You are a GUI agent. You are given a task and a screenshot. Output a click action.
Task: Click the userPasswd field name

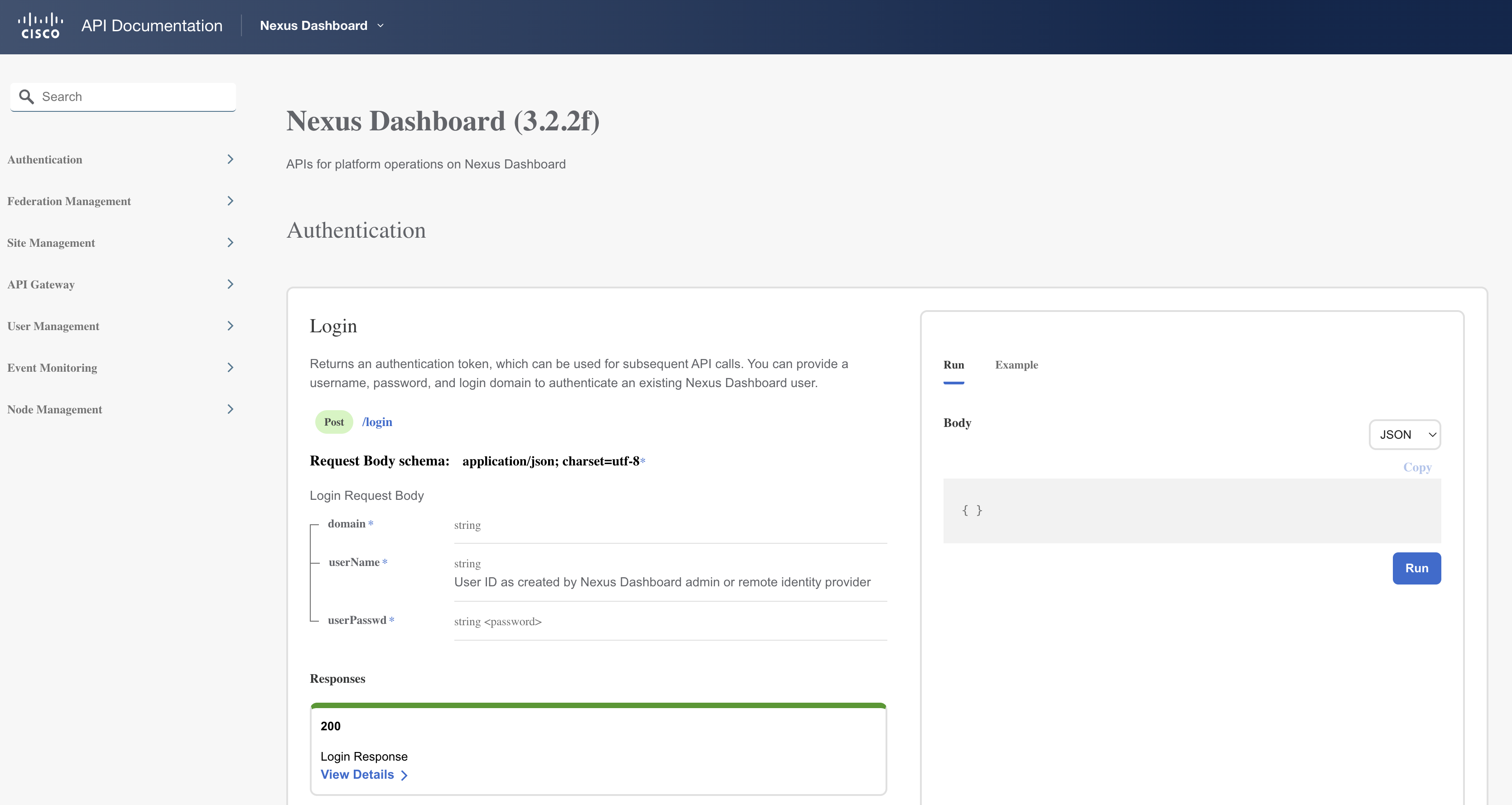pos(357,621)
